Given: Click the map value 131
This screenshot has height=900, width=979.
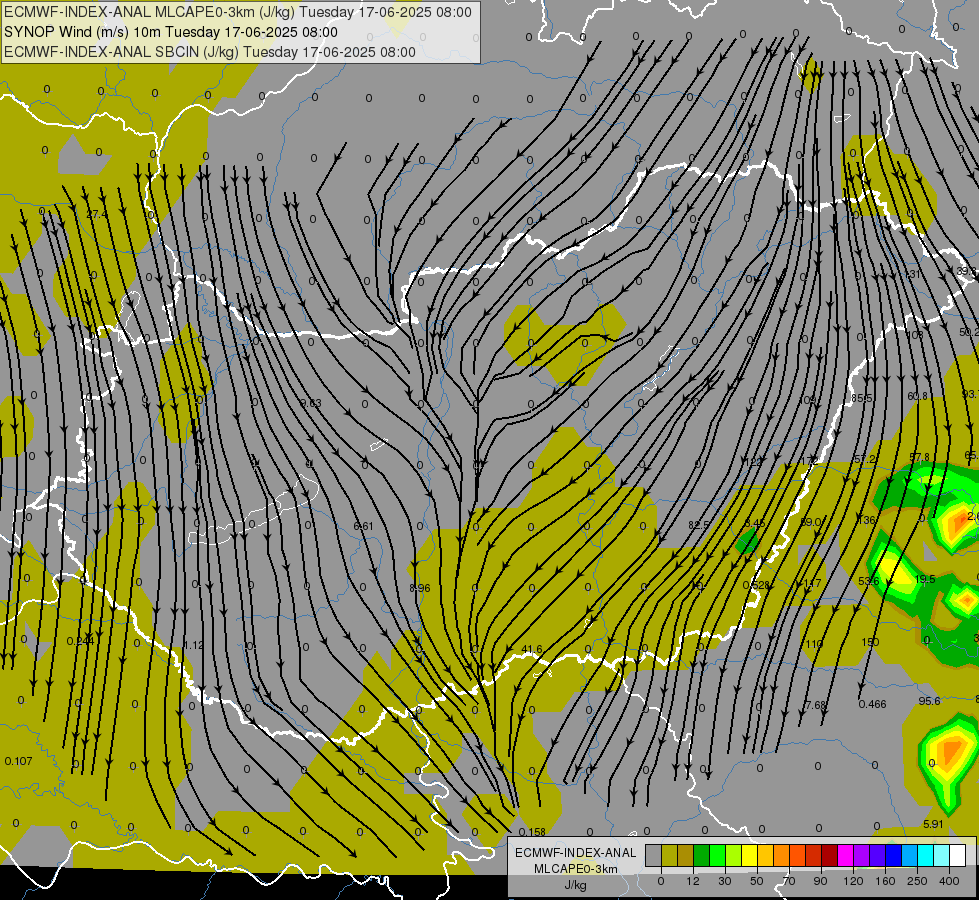Looking at the screenshot, I should [912, 274].
